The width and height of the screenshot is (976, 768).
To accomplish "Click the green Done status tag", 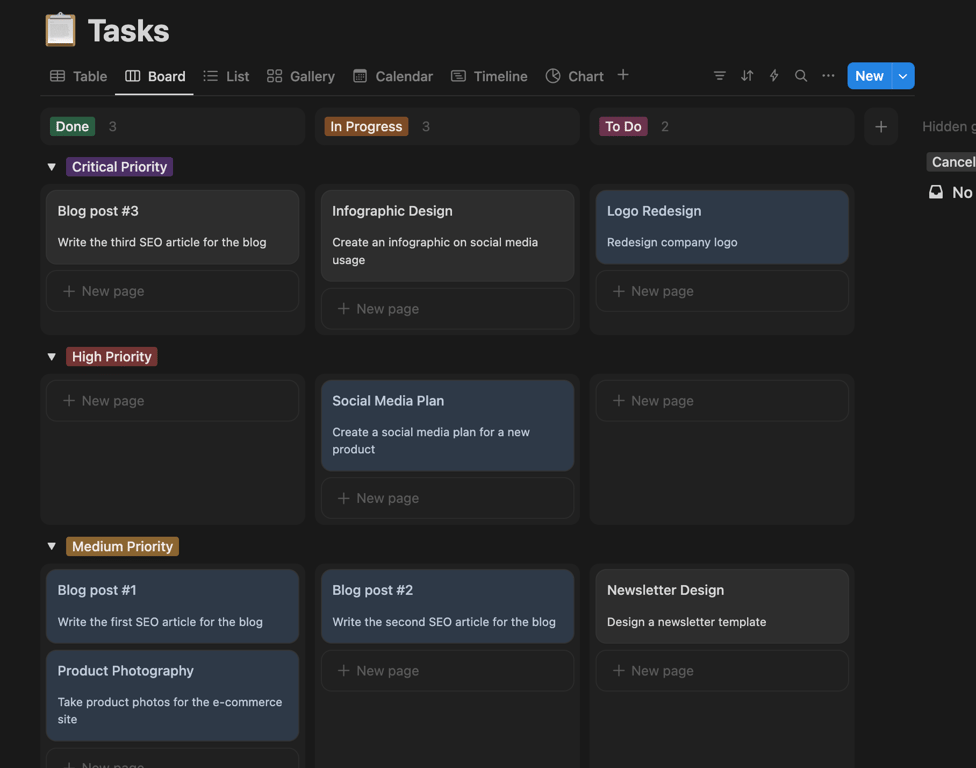I will 72,127.
